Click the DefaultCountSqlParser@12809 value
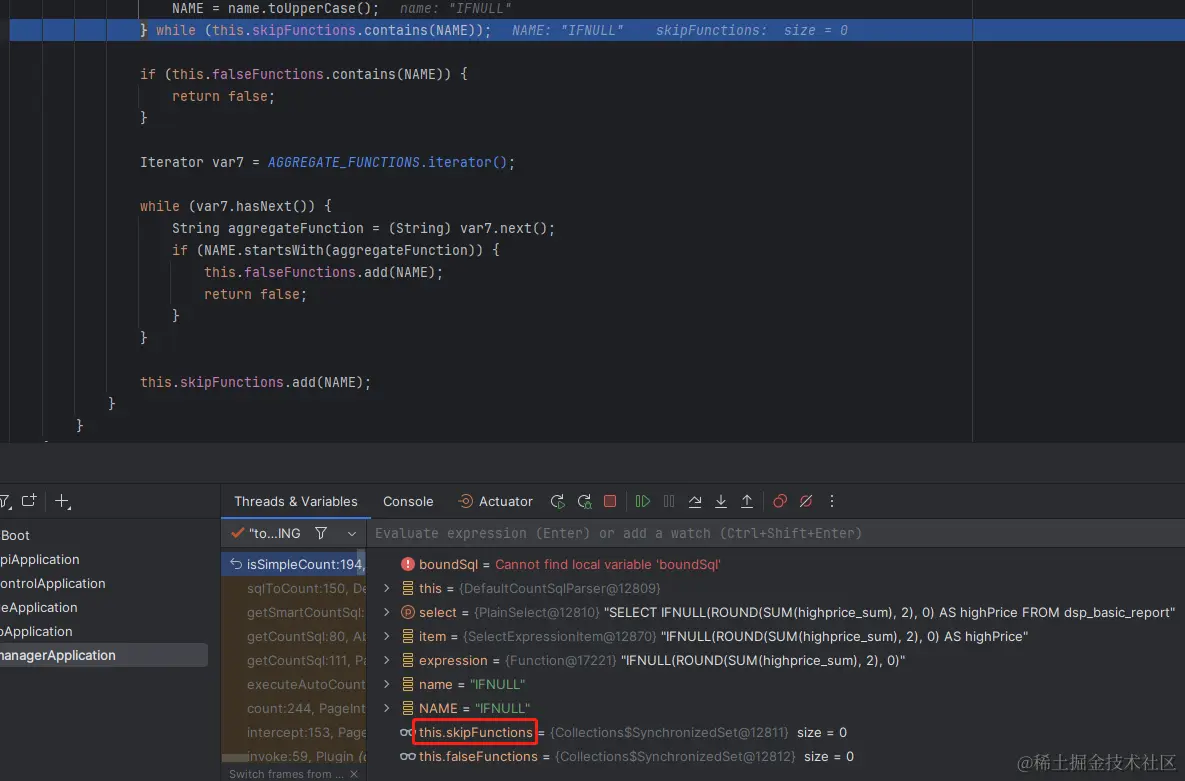This screenshot has height=781, width=1185. (x=559, y=588)
